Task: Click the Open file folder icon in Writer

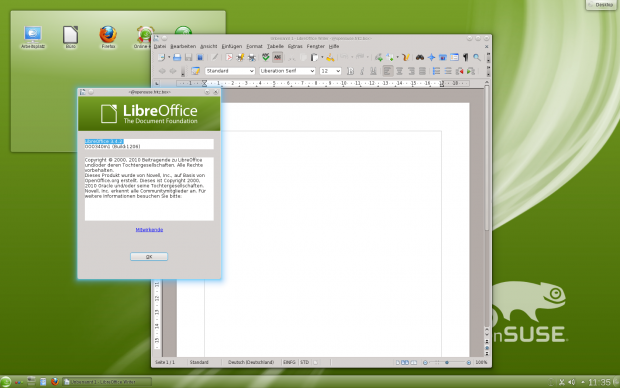Action: coord(177,58)
